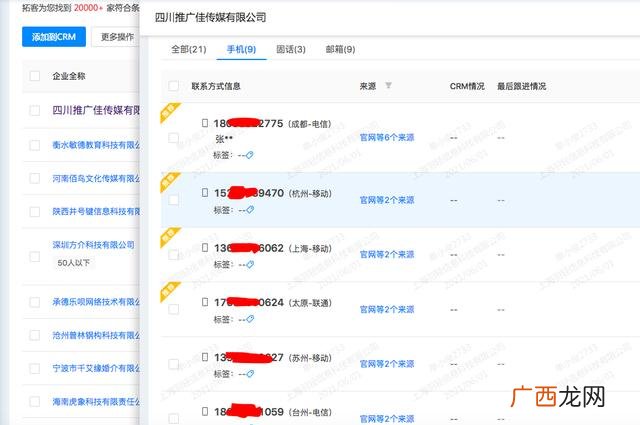The image size is (640, 425).
Task: Check the box for 沧州普林钢构科技 row
Action: pos(35,335)
